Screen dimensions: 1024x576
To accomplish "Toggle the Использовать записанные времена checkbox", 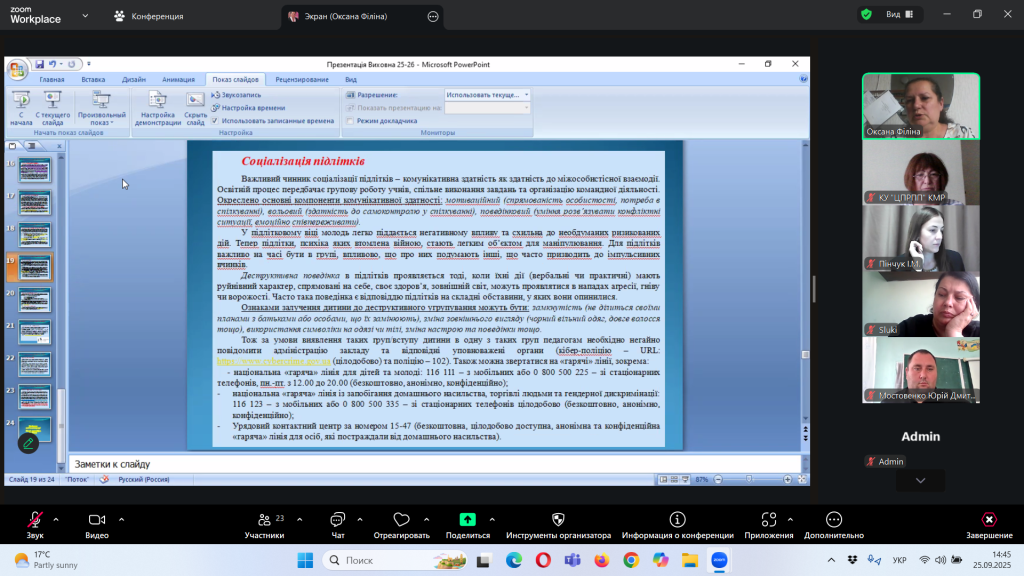I will click(215, 120).
